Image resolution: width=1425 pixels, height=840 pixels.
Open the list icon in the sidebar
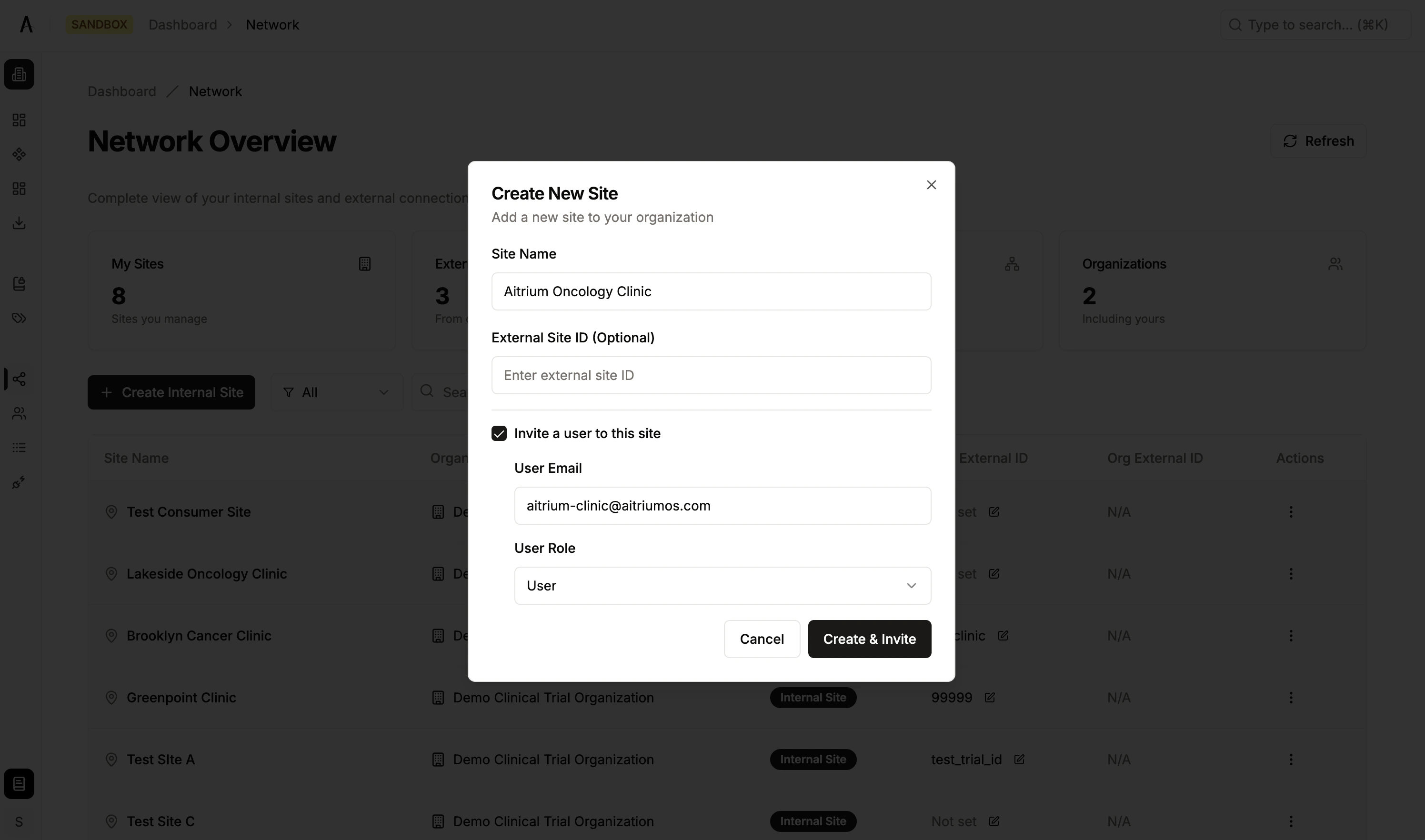19,448
